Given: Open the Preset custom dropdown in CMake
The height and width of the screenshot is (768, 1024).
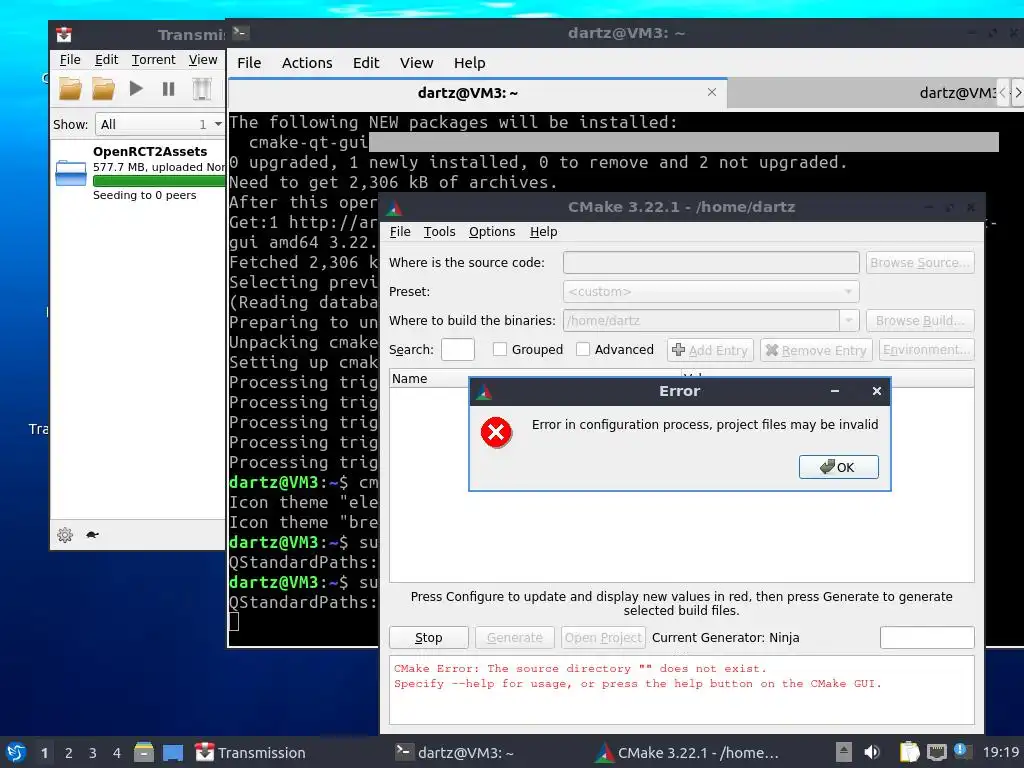Looking at the screenshot, I should [711, 292].
